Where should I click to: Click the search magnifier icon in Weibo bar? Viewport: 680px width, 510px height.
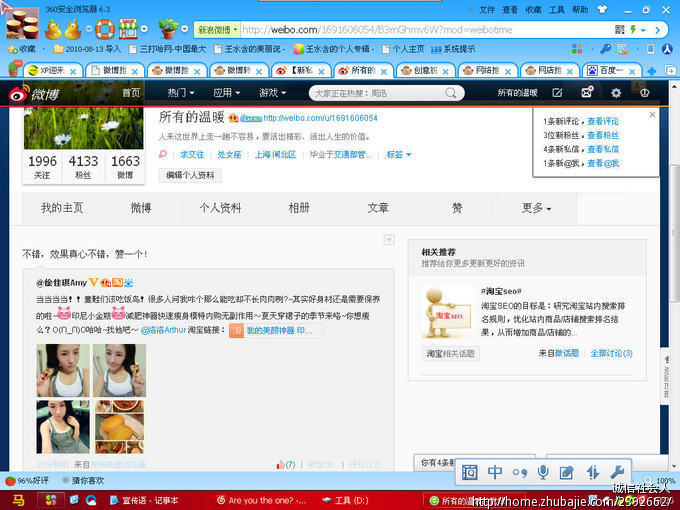(x=451, y=93)
